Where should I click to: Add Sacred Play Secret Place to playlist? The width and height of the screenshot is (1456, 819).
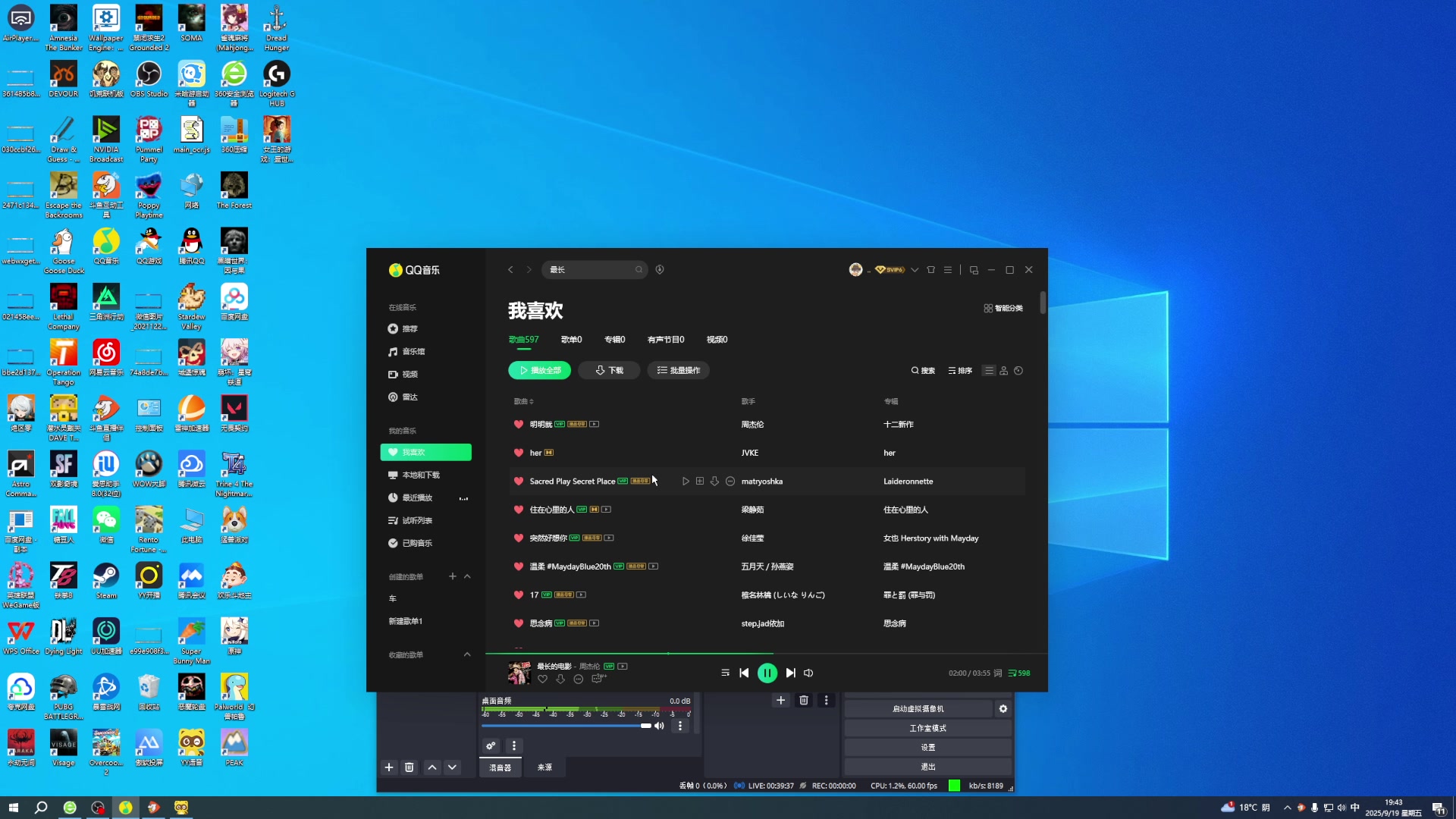tap(700, 482)
